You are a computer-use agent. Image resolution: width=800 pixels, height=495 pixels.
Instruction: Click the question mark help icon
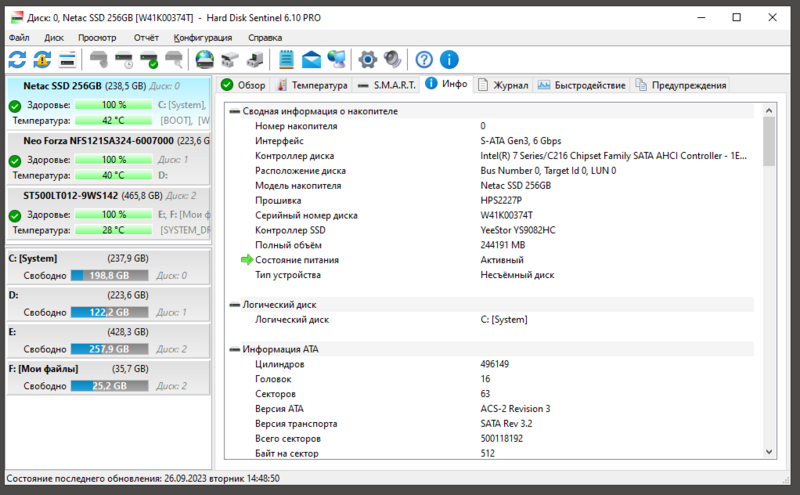tap(424, 59)
